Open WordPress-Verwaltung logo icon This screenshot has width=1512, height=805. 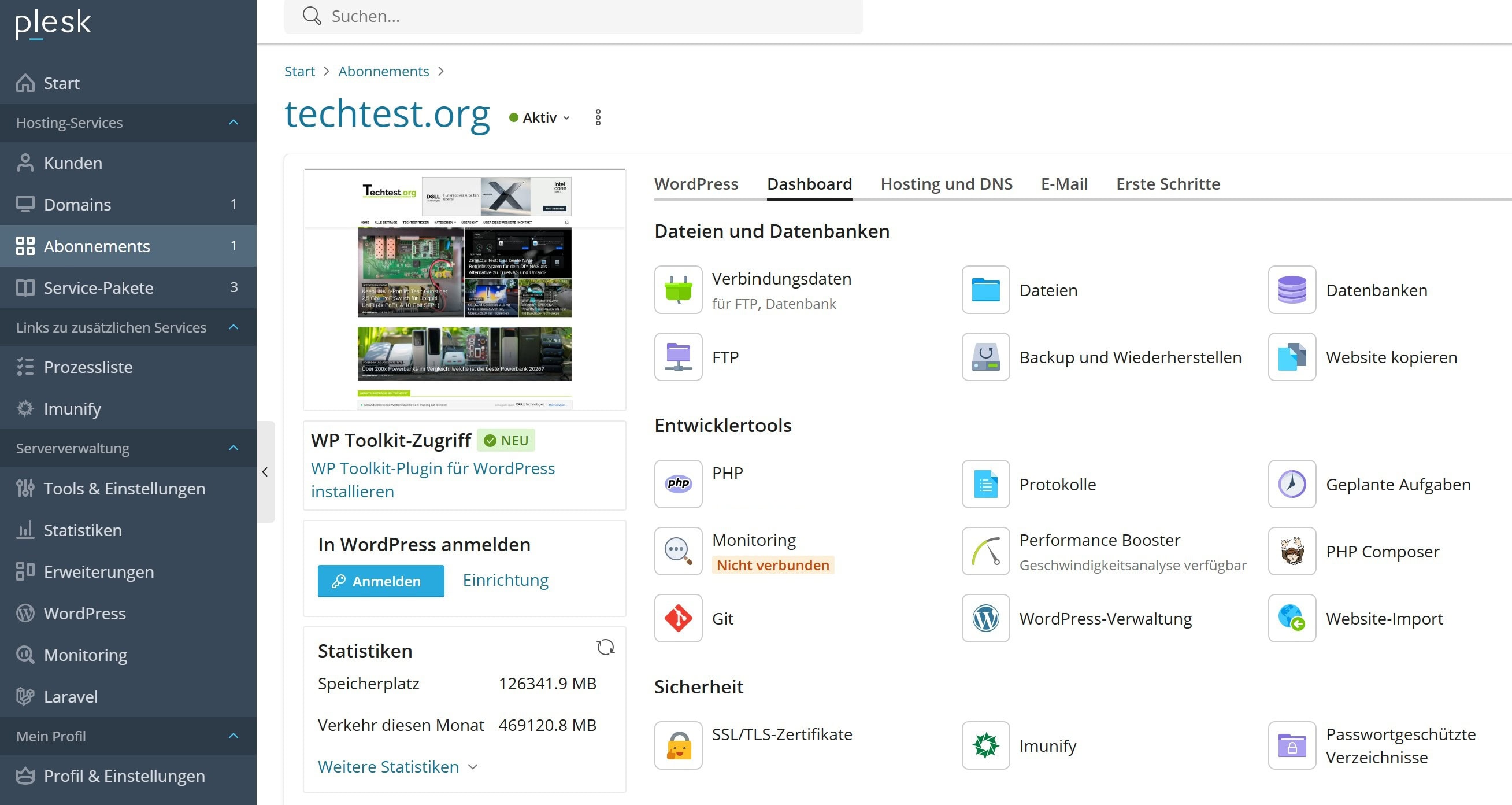tap(985, 618)
